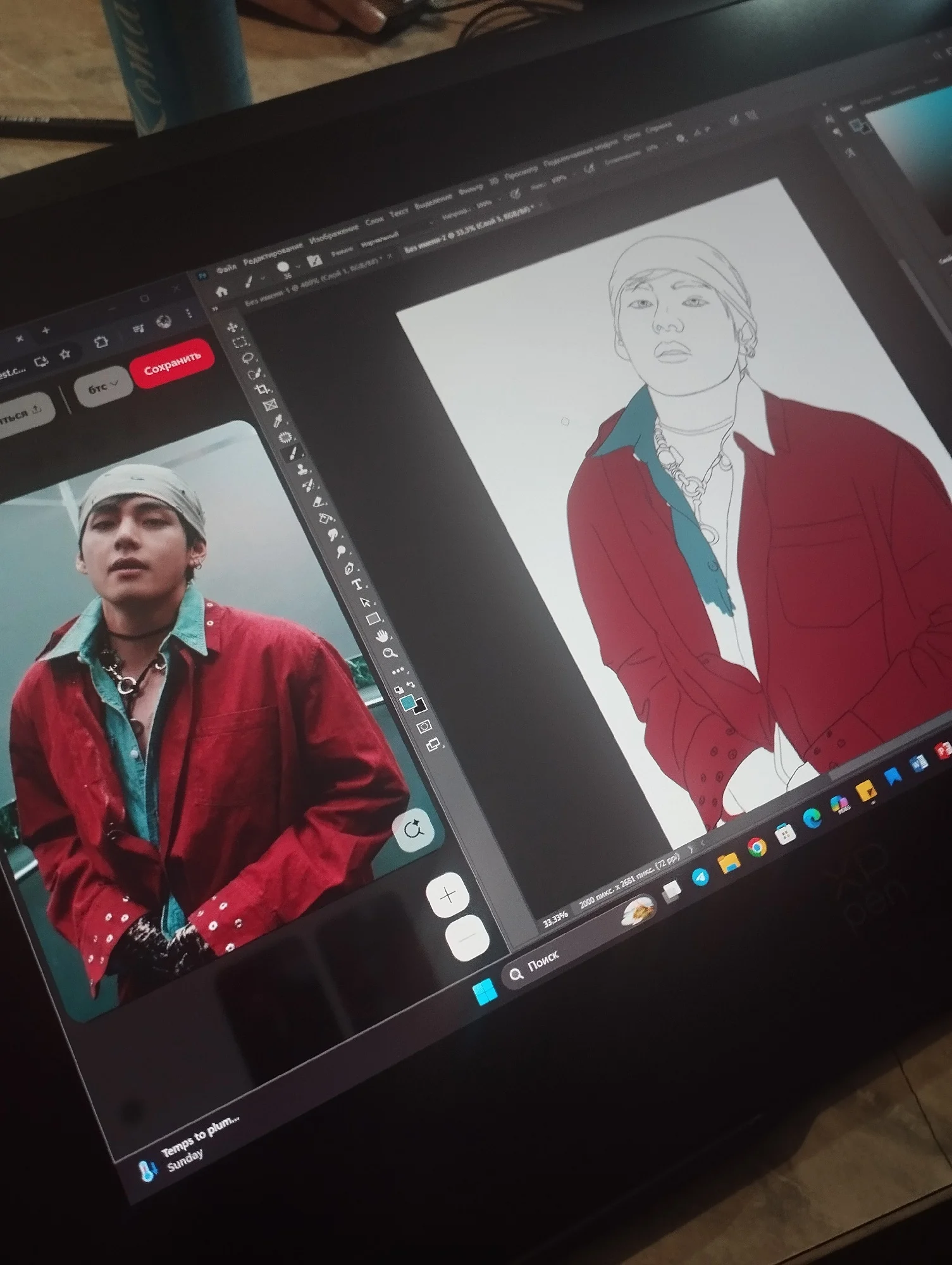Open the 3D menu
Viewport: 952px width, 1265px height.
coord(493,180)
